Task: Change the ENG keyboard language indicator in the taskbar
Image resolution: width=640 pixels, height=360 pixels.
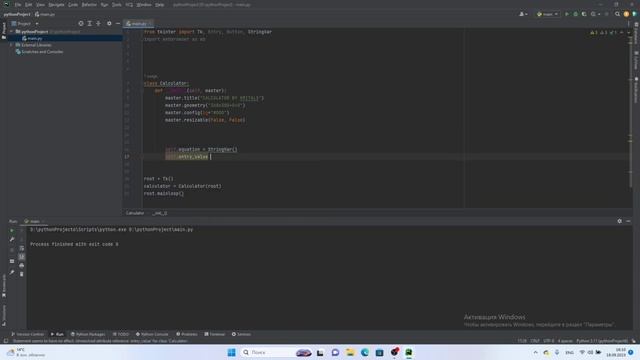Action: [x=569, y=352]
